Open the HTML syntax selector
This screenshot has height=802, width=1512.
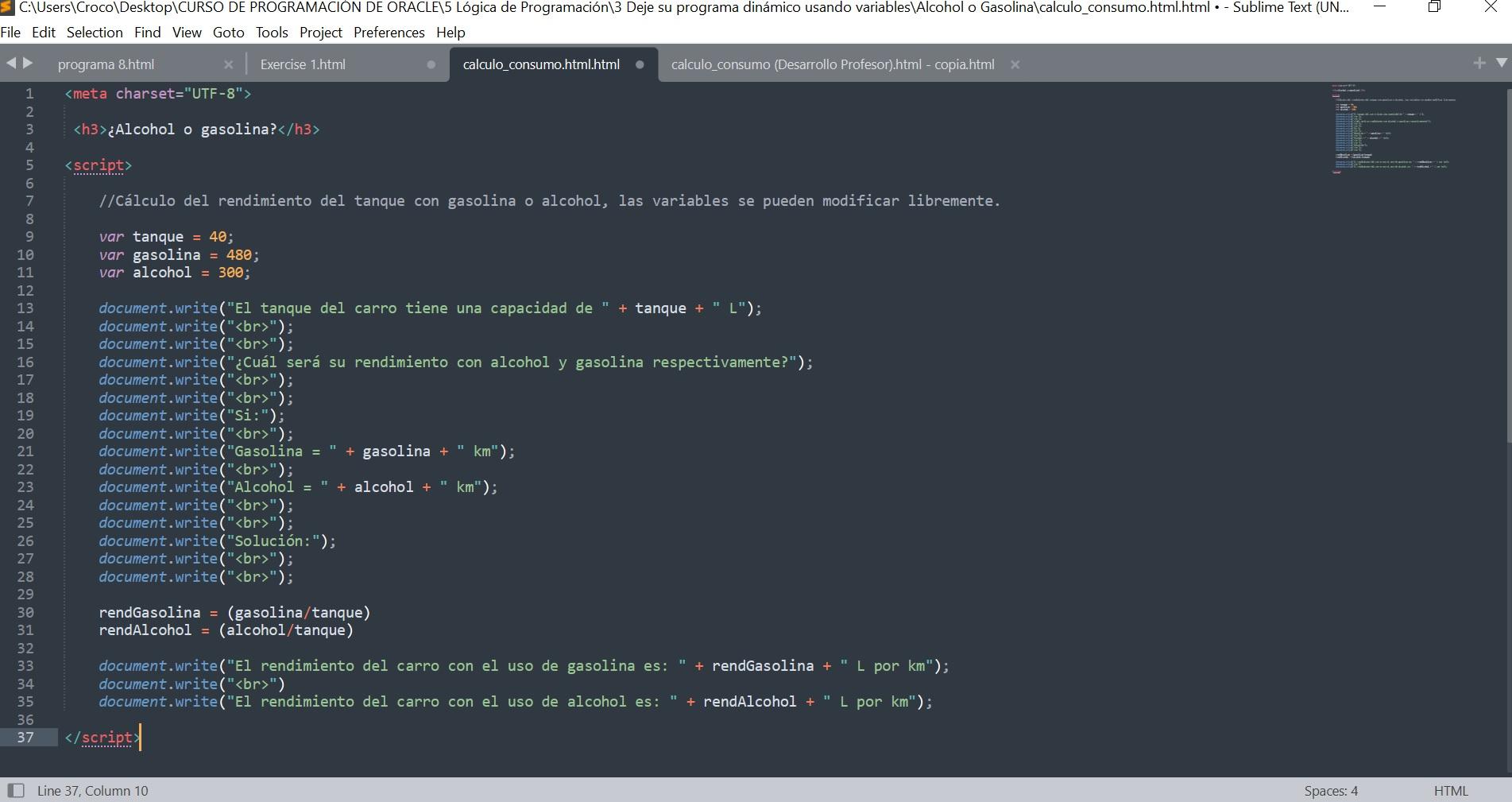click(1451, 791)
